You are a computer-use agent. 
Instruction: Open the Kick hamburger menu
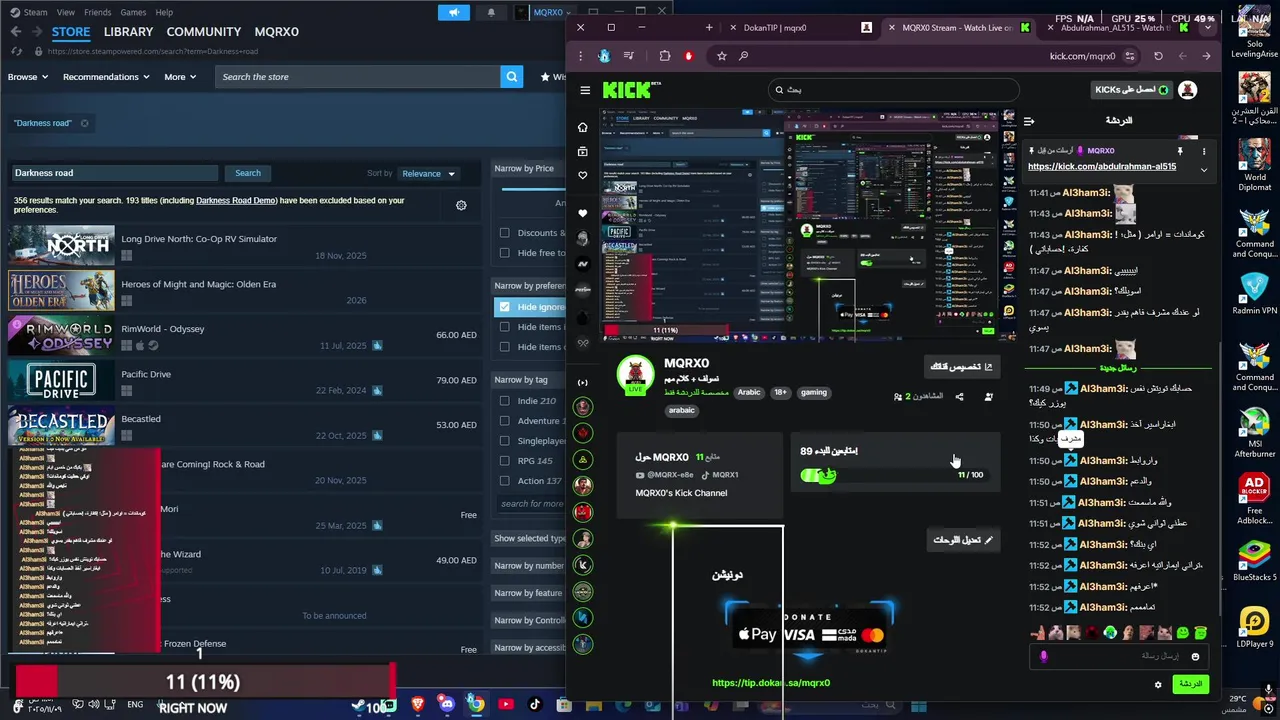tap(585, 90)
